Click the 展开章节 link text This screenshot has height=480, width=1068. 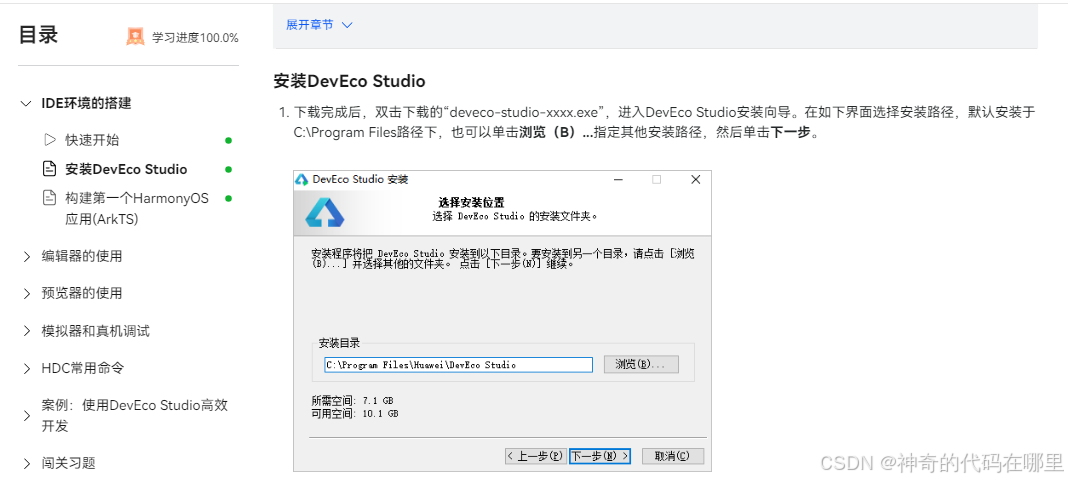pyautogui.click(x=309, y=25)
